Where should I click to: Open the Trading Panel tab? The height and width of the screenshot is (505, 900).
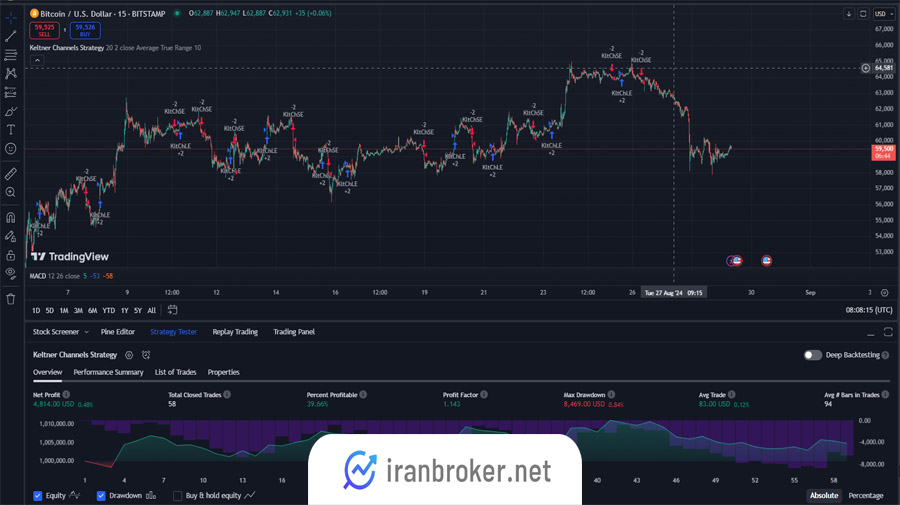[x=294, y=332]
